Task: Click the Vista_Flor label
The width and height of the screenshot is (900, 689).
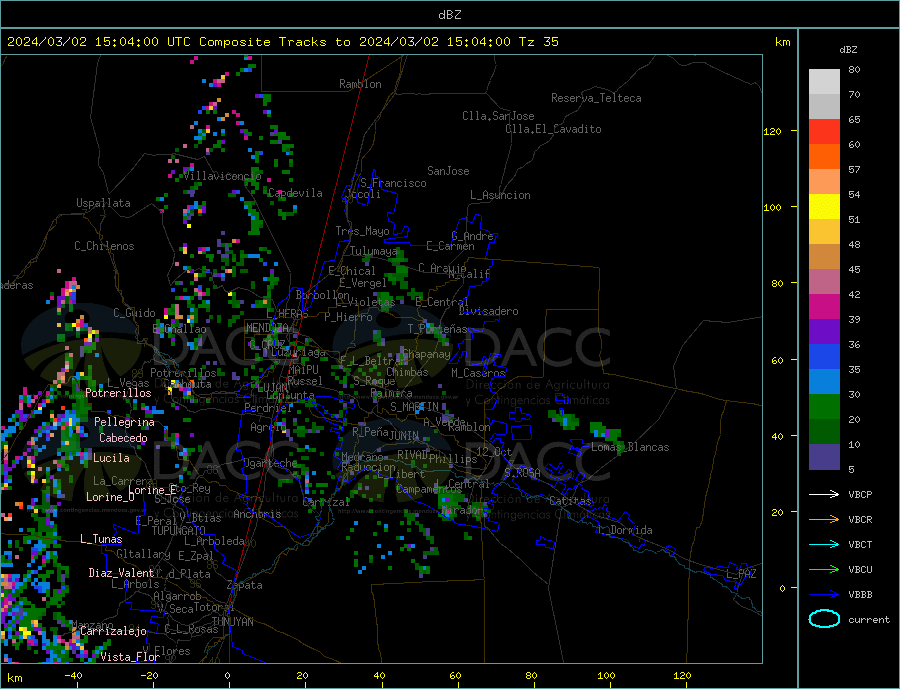Action: (130, 657)
